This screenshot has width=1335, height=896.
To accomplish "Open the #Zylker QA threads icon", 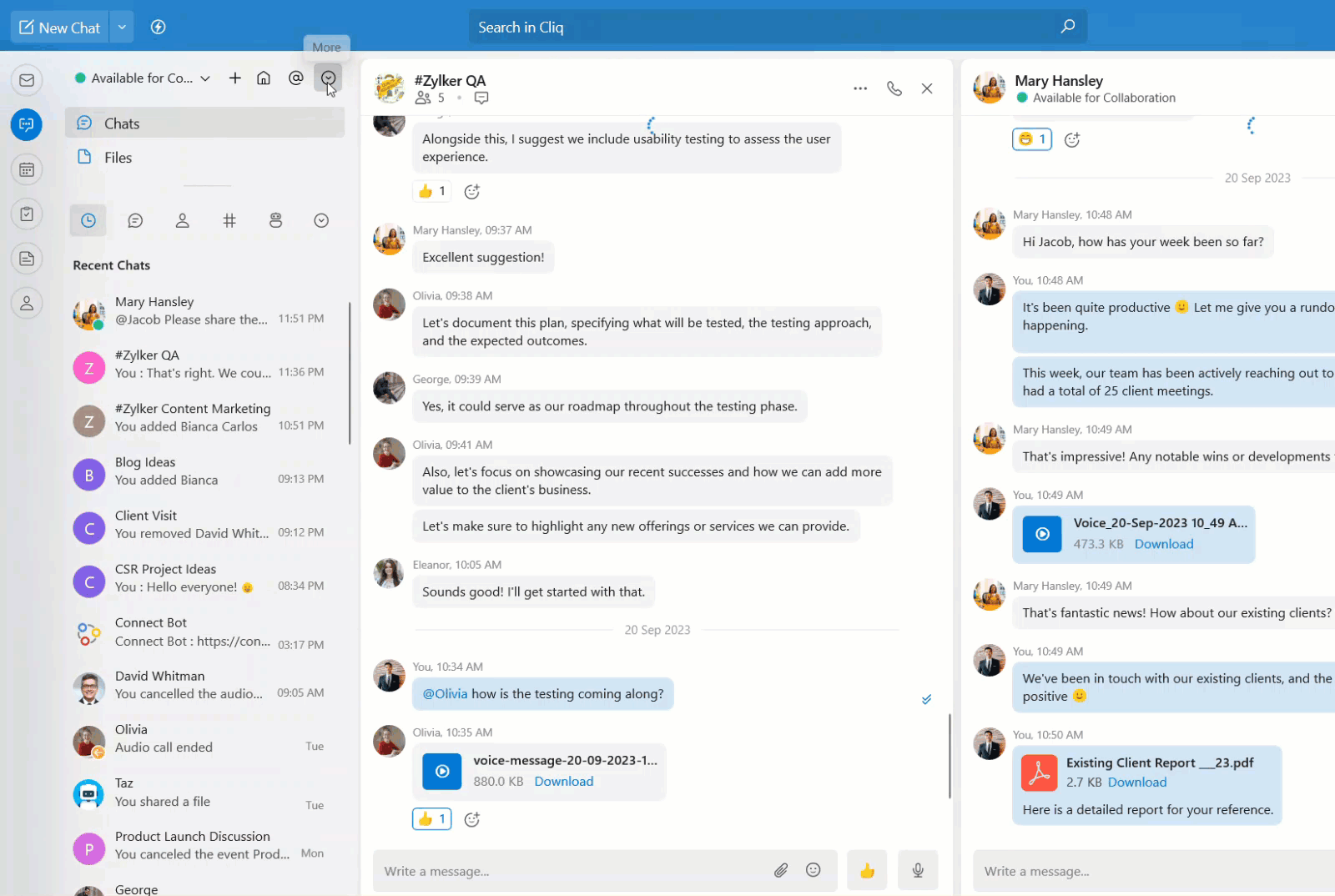I will coord(481,98).
